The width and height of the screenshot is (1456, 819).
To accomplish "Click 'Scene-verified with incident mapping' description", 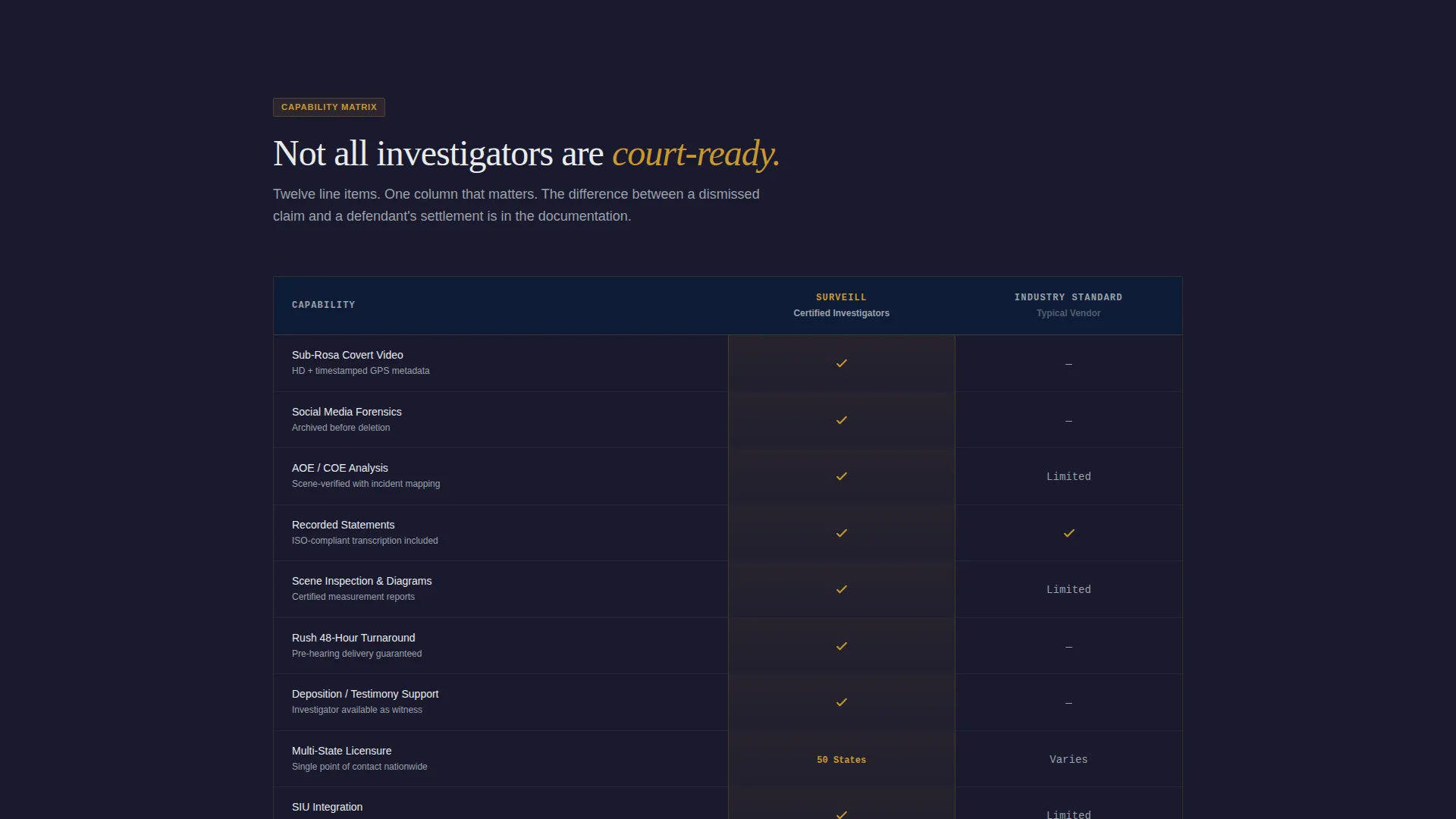I will pyautogui.click(x=366, y=484).
